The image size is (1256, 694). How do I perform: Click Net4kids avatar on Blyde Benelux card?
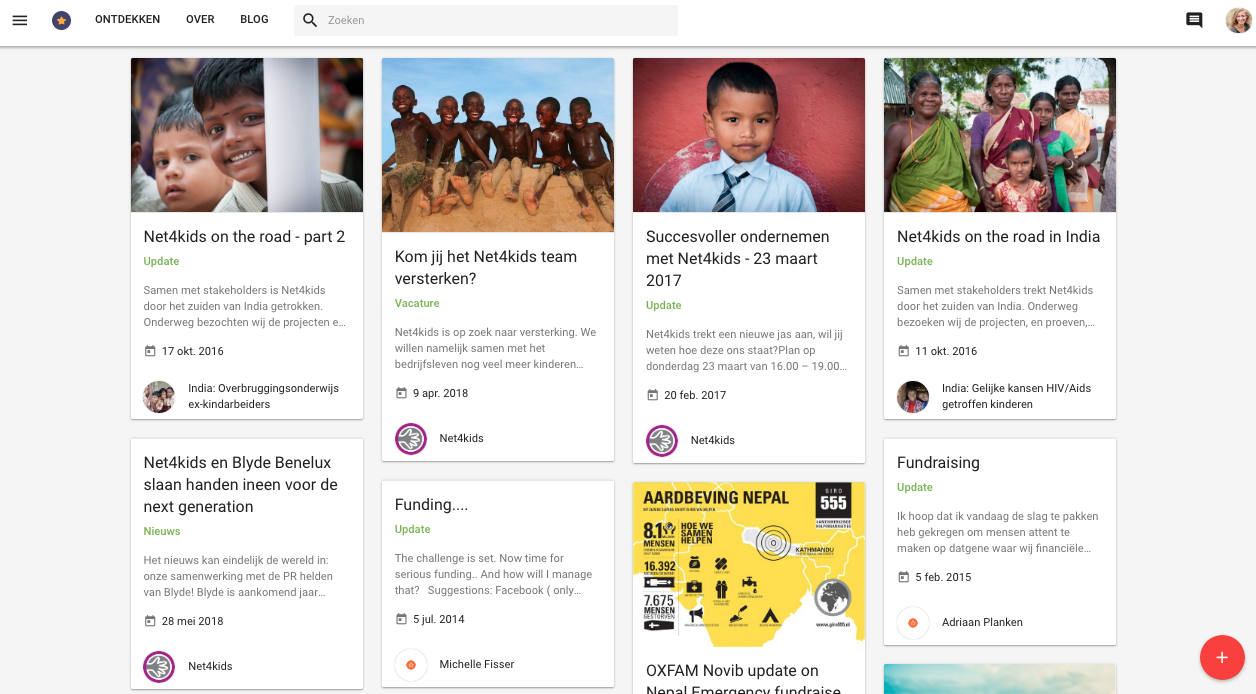click(x=160, y=667)
